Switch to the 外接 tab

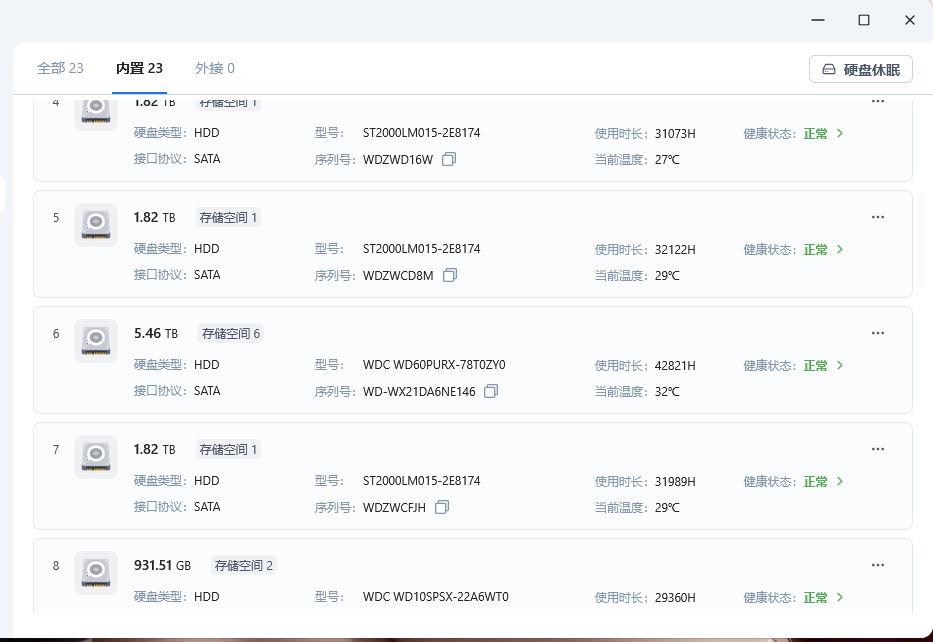tap(215, 69)
